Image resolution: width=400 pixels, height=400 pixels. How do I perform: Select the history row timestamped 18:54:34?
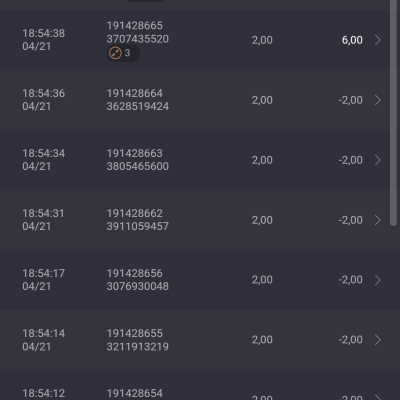click(x=195, y=160)
